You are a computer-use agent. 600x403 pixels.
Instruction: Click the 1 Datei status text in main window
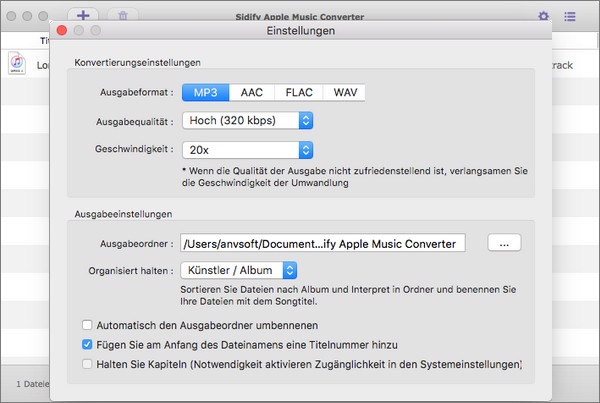point(33,384)
